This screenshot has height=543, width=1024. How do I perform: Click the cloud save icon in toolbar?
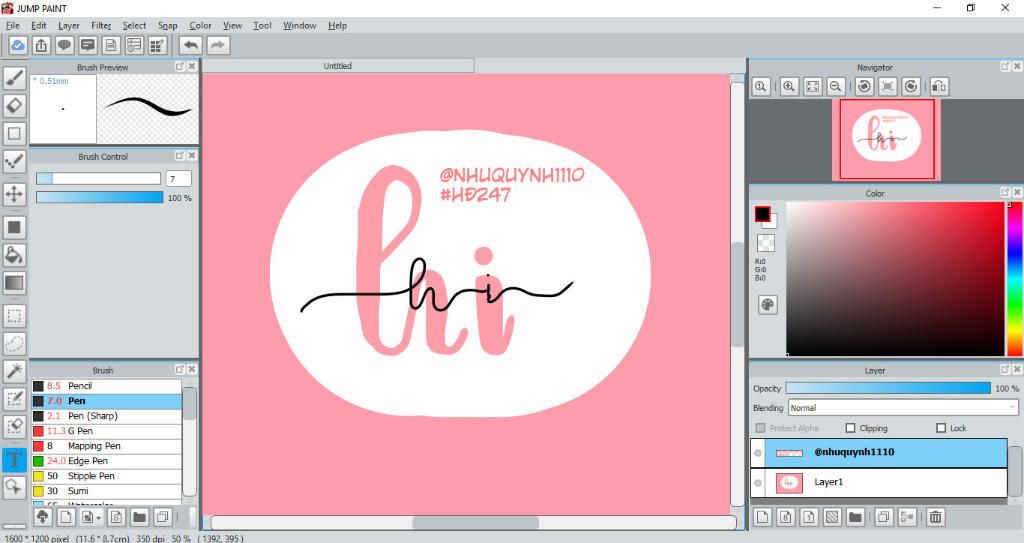point(18,45)
